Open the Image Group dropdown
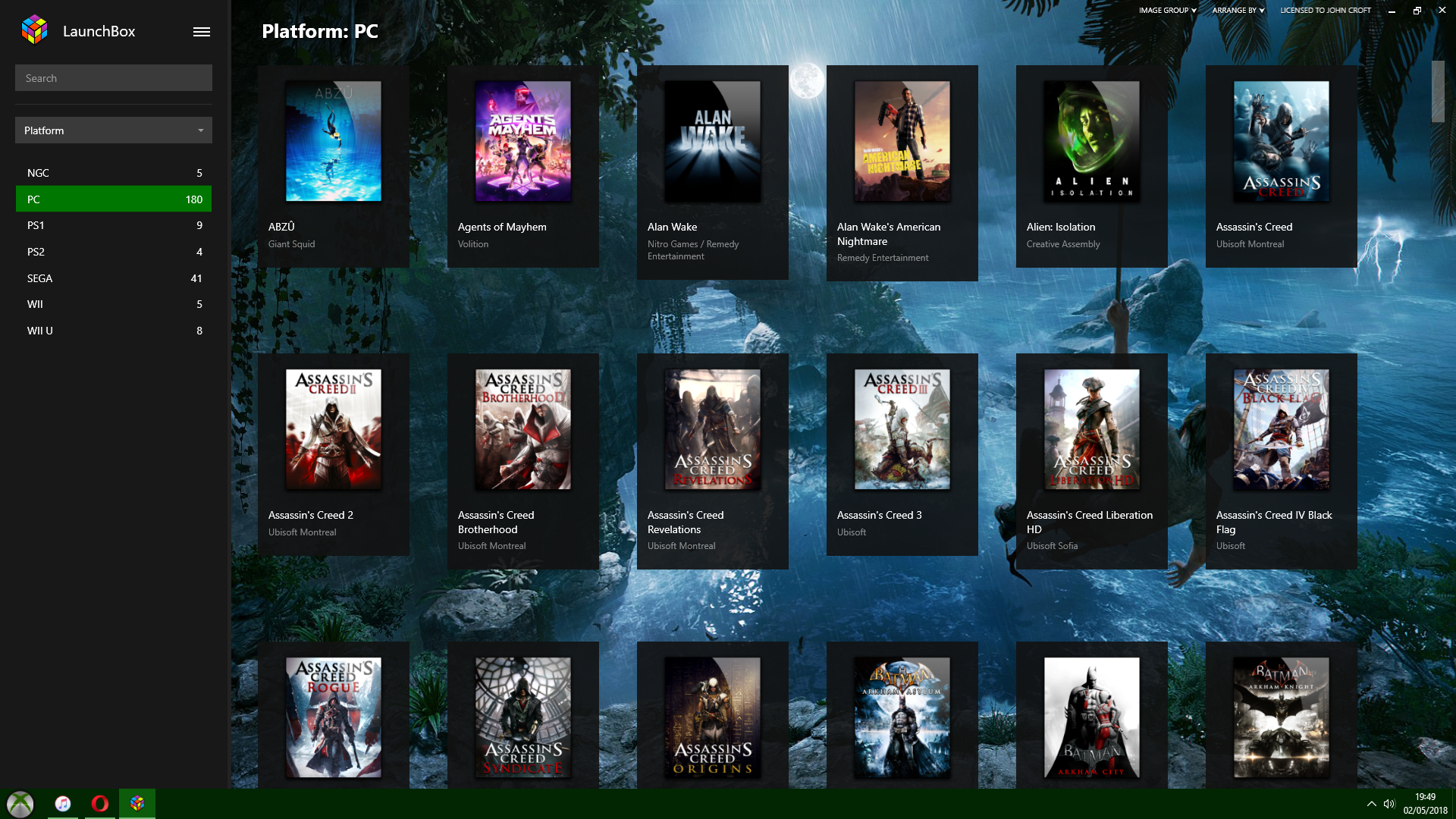 click(1167, 11)
